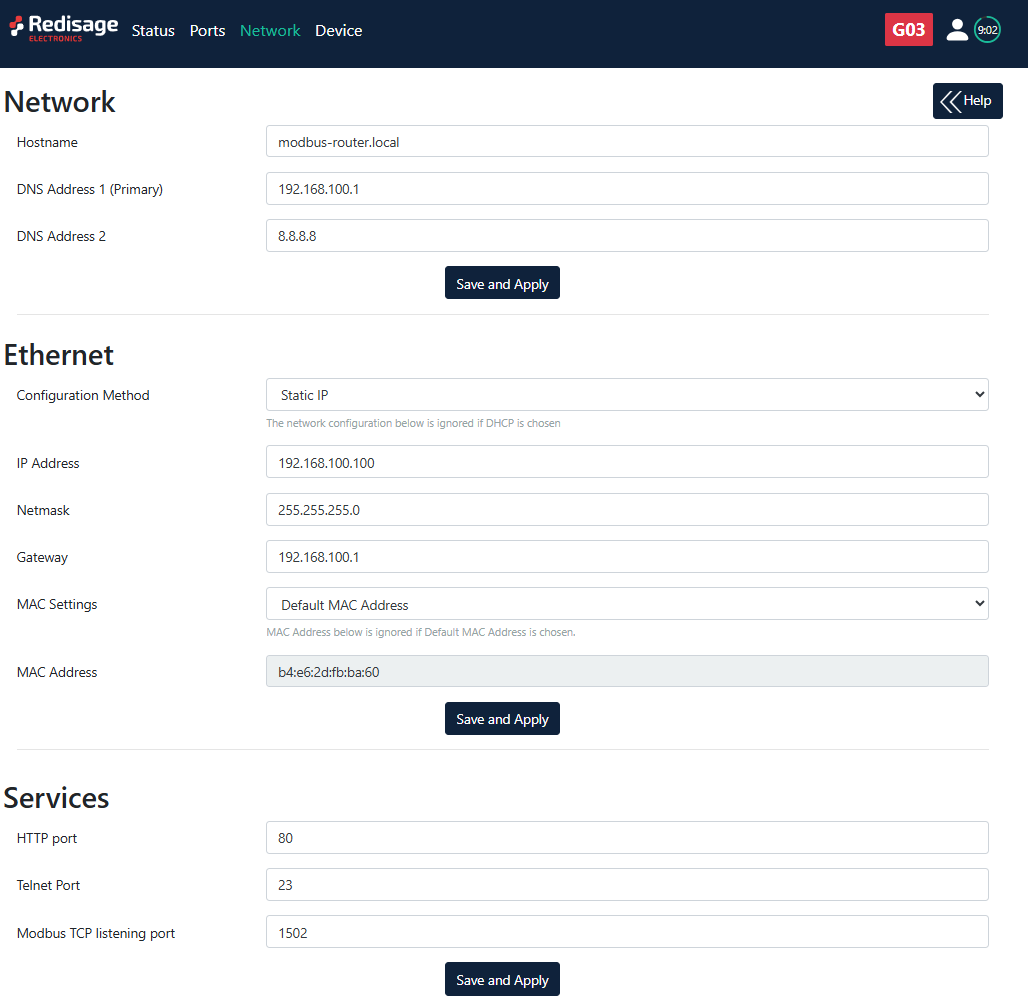The width and height of the screenshot is (1028, 1002).
Task: Go to the Status page
Action: click(x=153, y=30)
